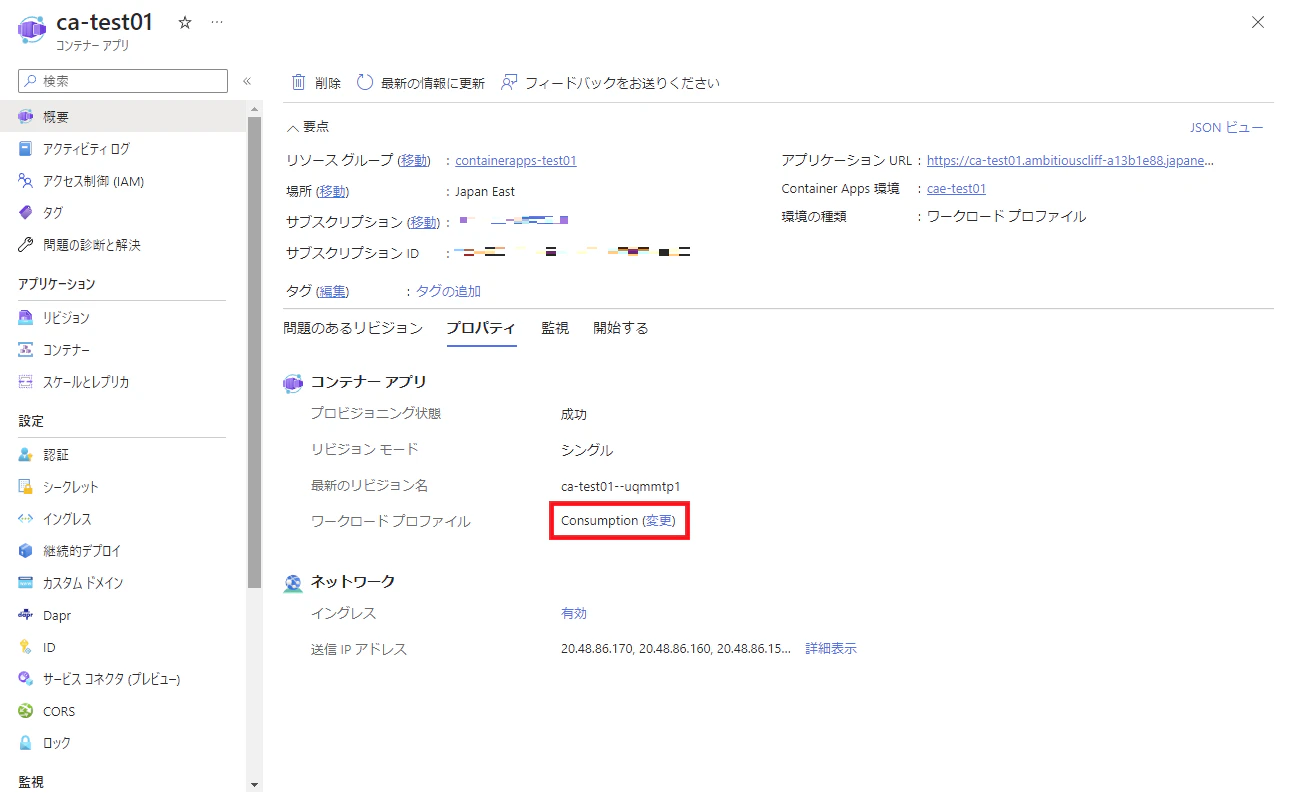Click the シークレット sidebar icon
The width and height of the screenshot is (1289, 794).
point(26,487)
